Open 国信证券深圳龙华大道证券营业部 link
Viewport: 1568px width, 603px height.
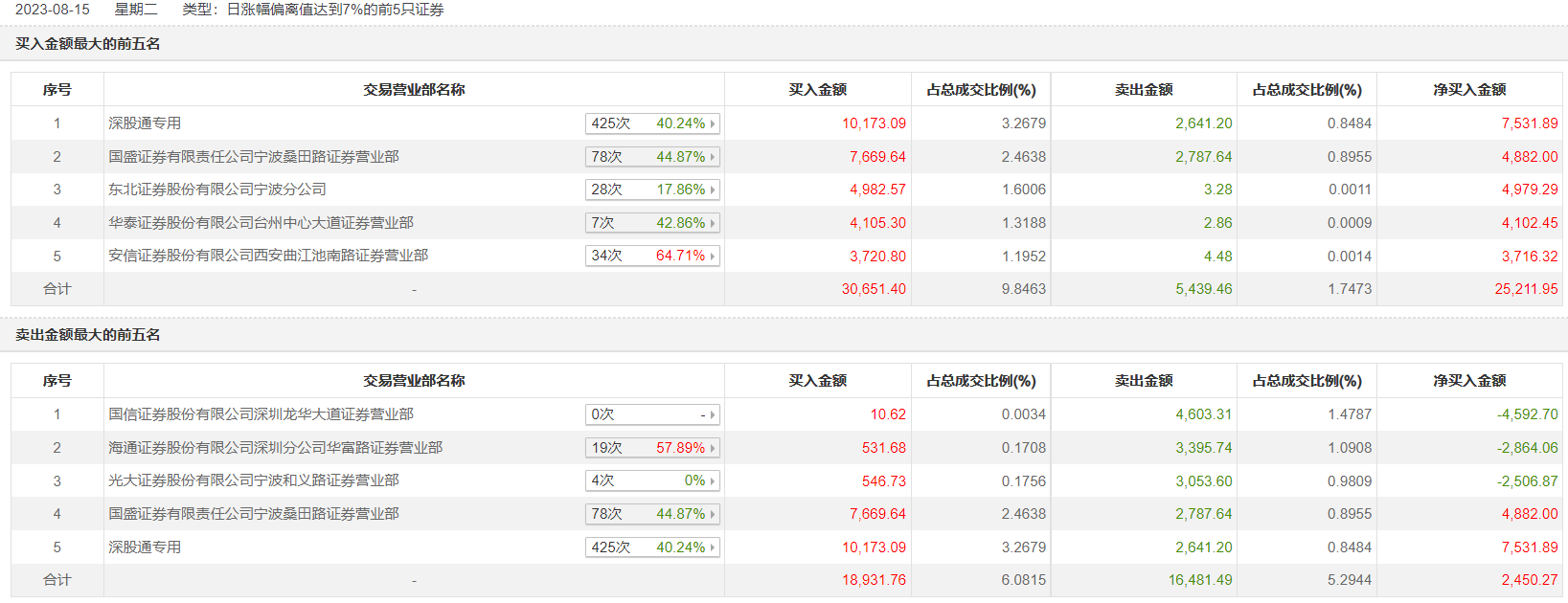pyautogui.click(x=261, y=414)
